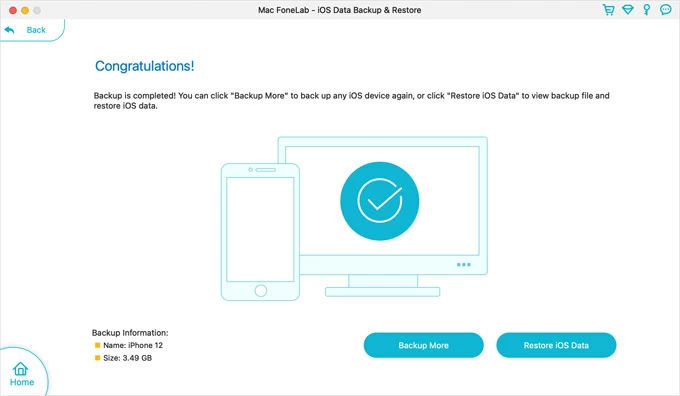Open the feedback chat bubble icon

(x=666, y=10)
